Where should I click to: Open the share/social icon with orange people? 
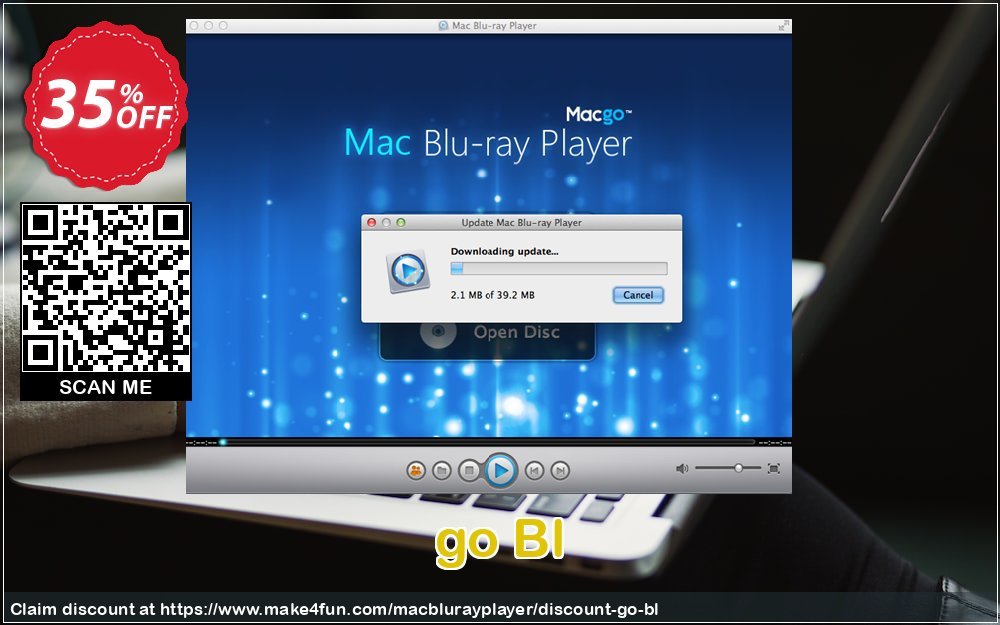(416, 471)
